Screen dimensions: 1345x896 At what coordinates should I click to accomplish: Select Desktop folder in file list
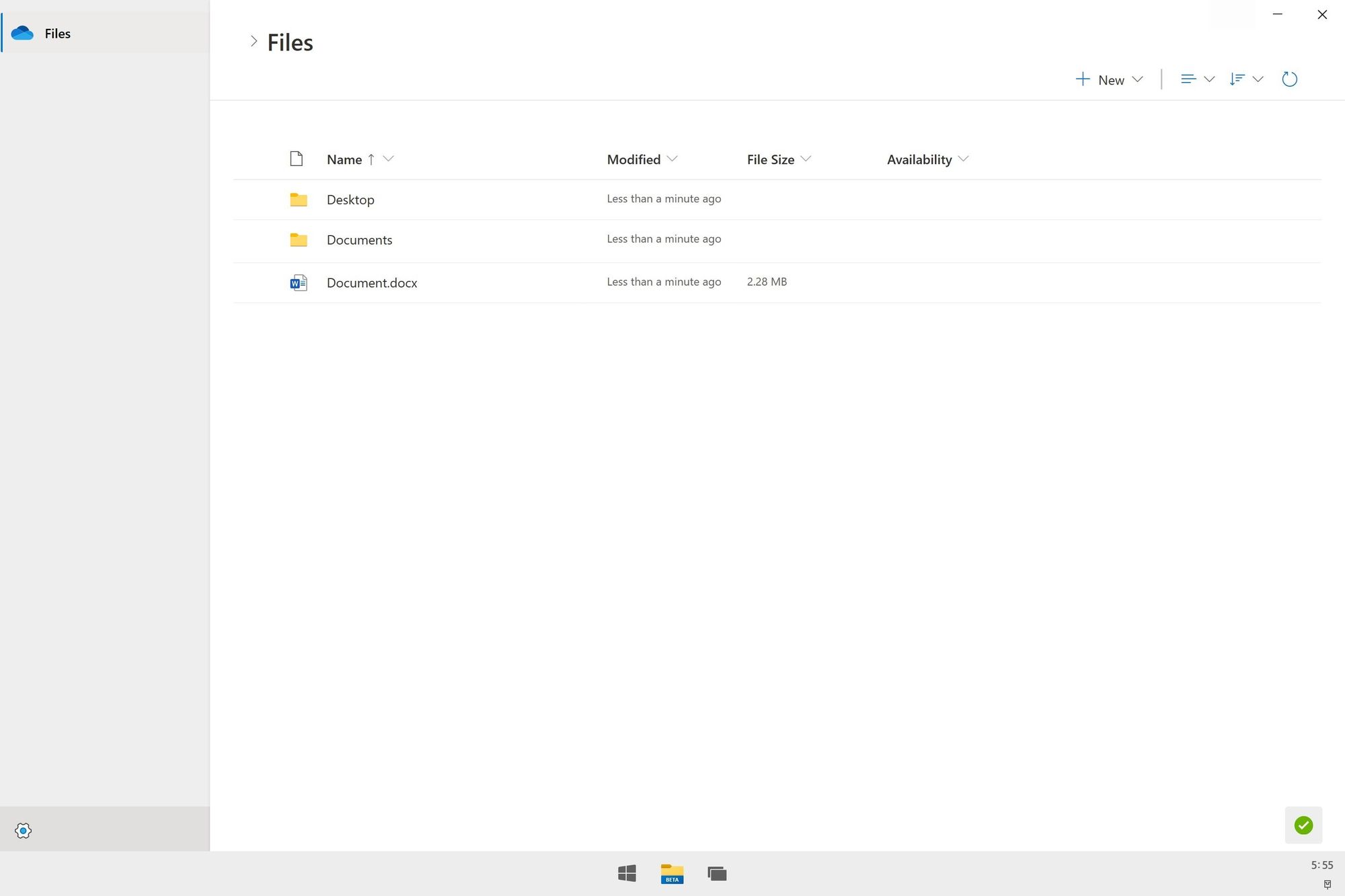tap(350, 199)
